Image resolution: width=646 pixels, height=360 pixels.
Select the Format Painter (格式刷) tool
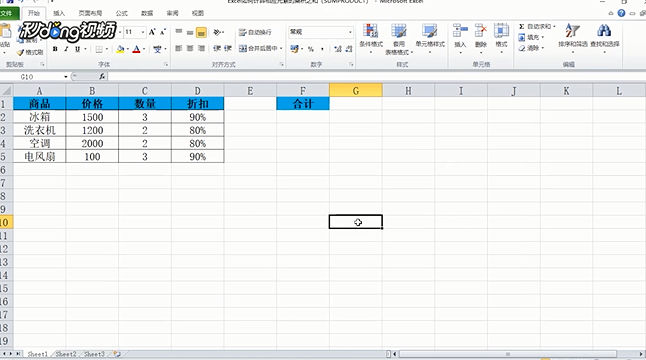pos(30,52)
